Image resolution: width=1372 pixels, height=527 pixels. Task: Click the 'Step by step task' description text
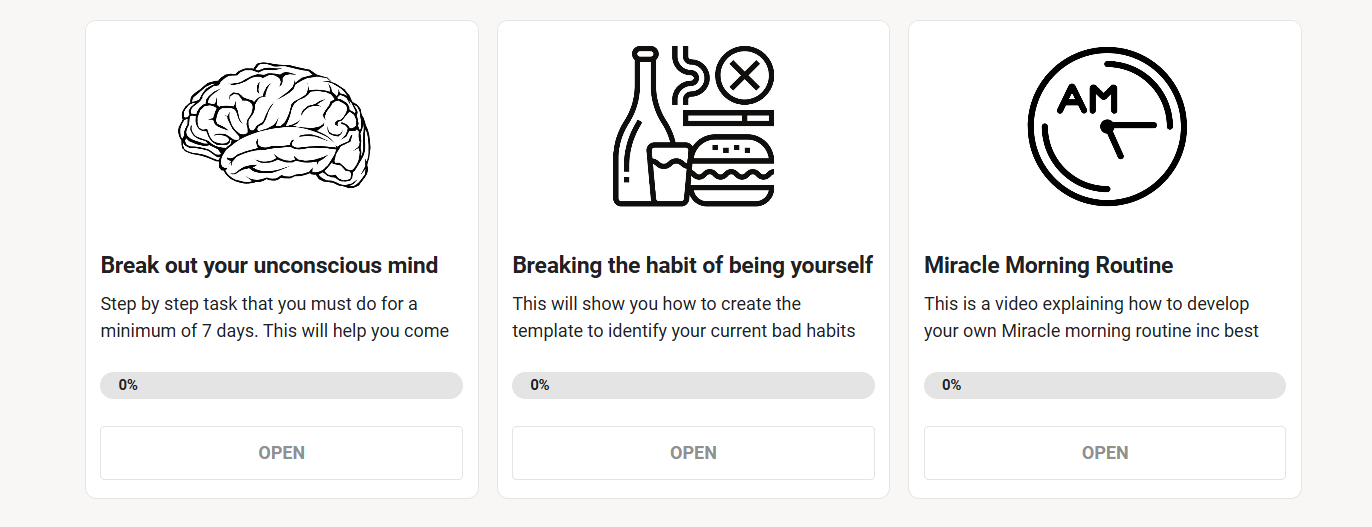coord(275,317)
